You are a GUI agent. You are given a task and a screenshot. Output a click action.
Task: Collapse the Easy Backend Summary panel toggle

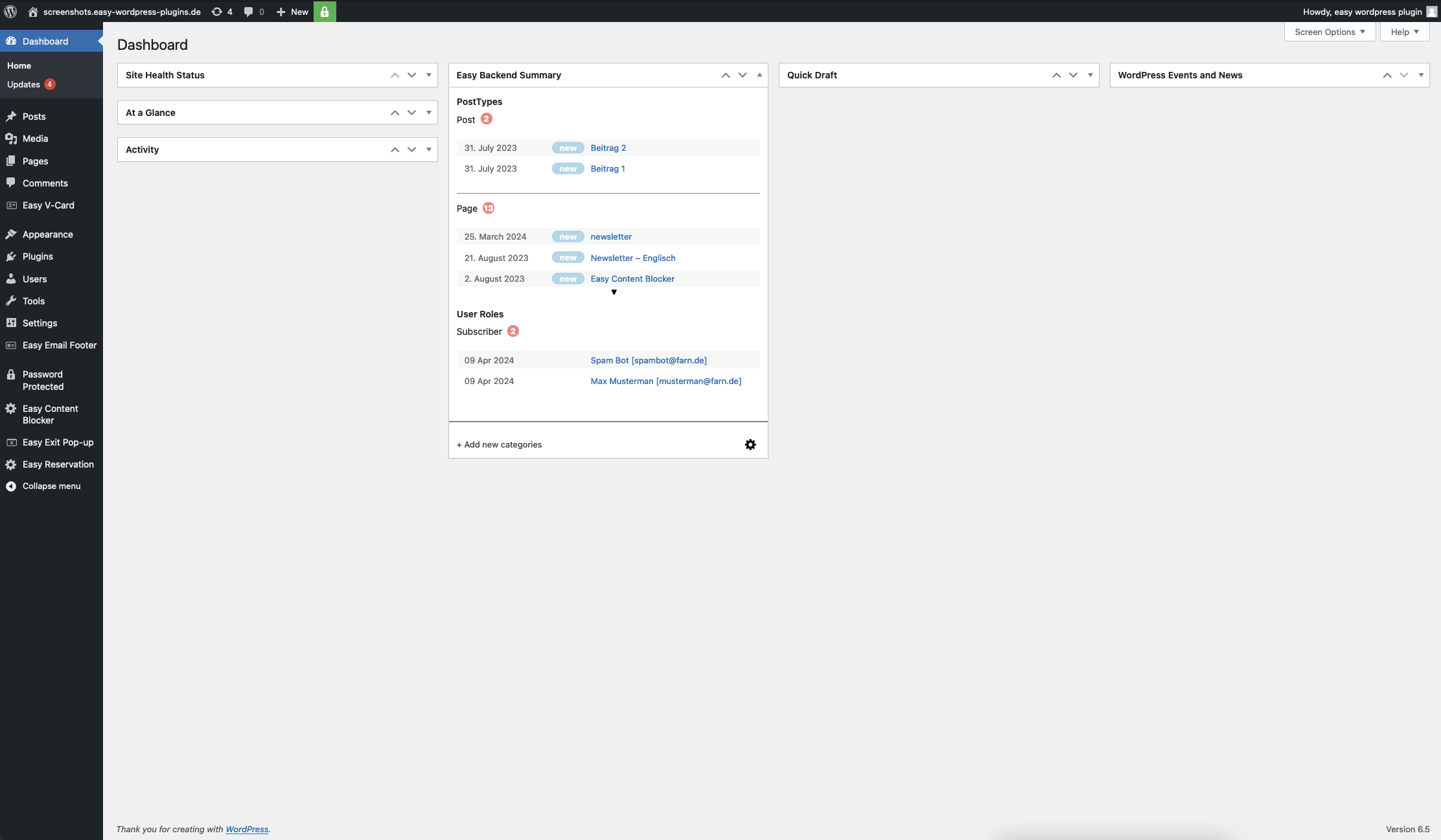tap(759, 75)
